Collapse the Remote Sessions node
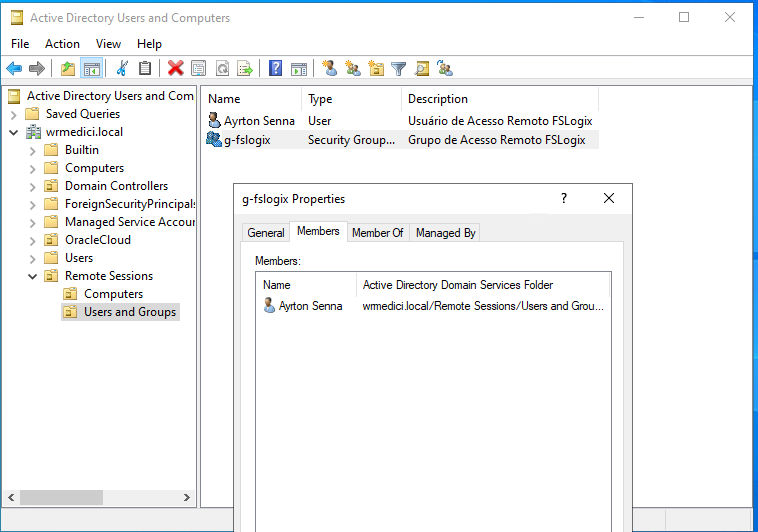The width and height of the screenshot is (758, 532). [x=32, y=276]
